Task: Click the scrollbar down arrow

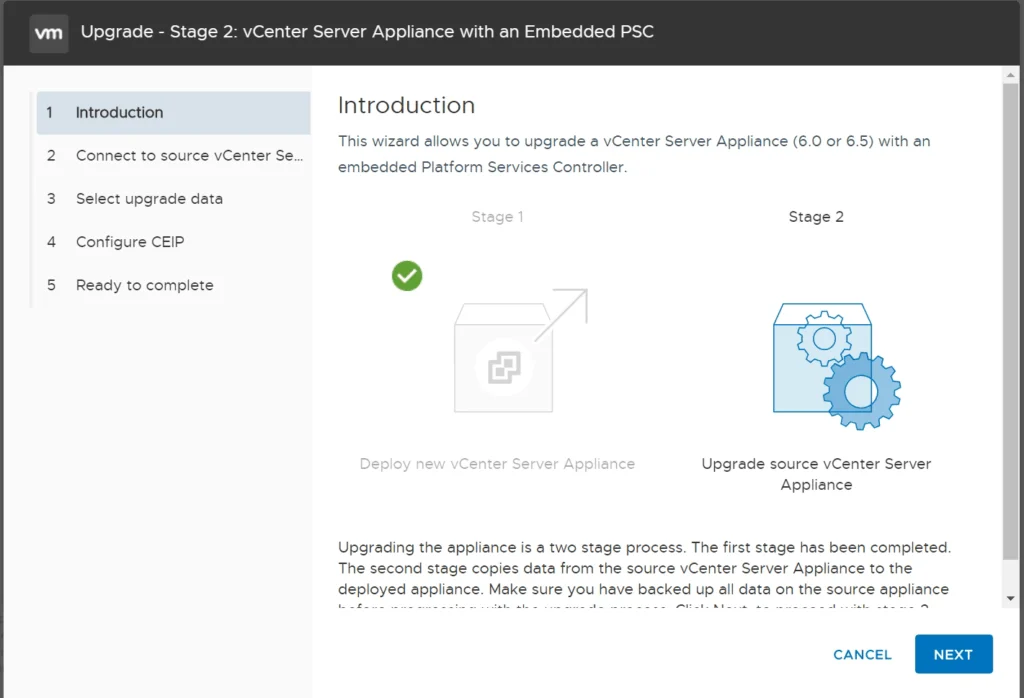Action: point(1010,598)
